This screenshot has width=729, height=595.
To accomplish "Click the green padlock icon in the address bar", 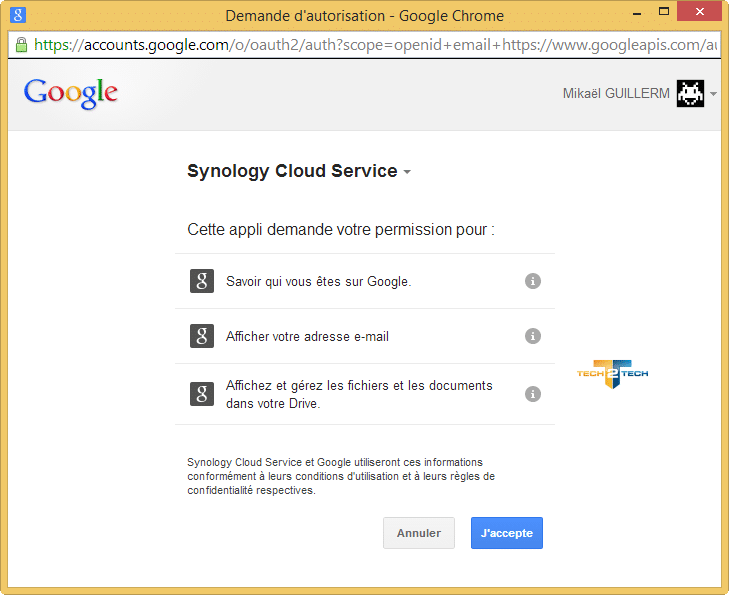I will coord(21,45).
